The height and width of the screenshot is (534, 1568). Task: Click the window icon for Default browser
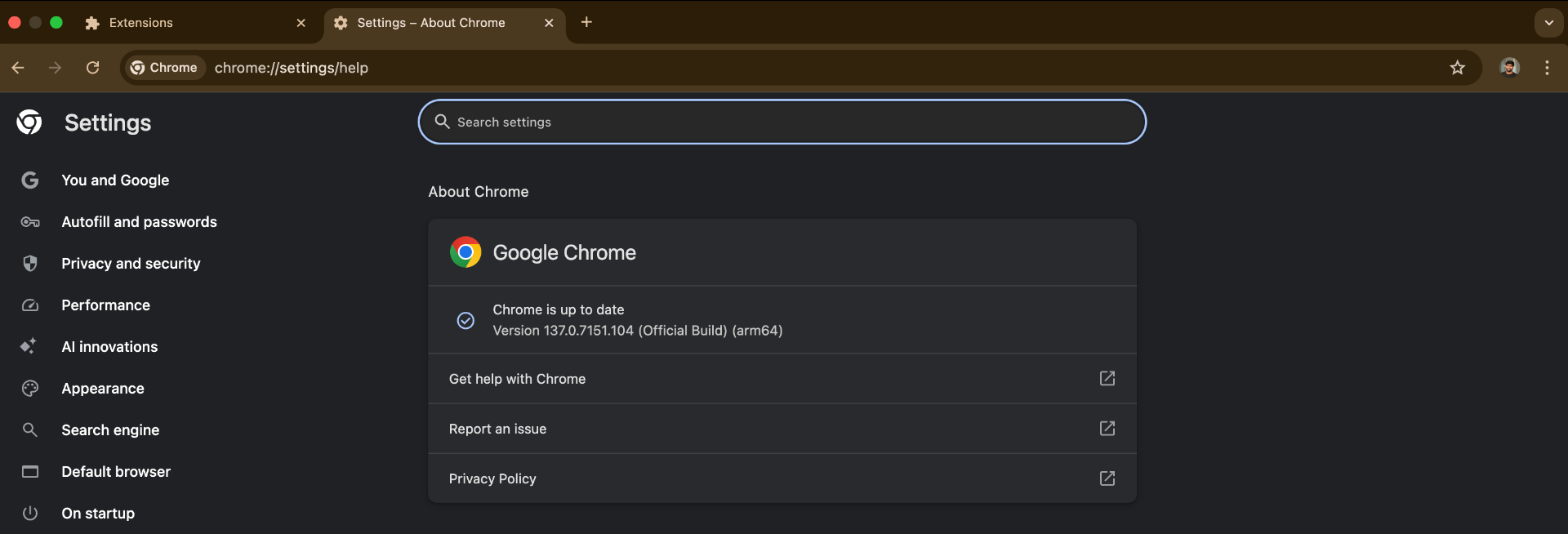click(x=30, y=472)
